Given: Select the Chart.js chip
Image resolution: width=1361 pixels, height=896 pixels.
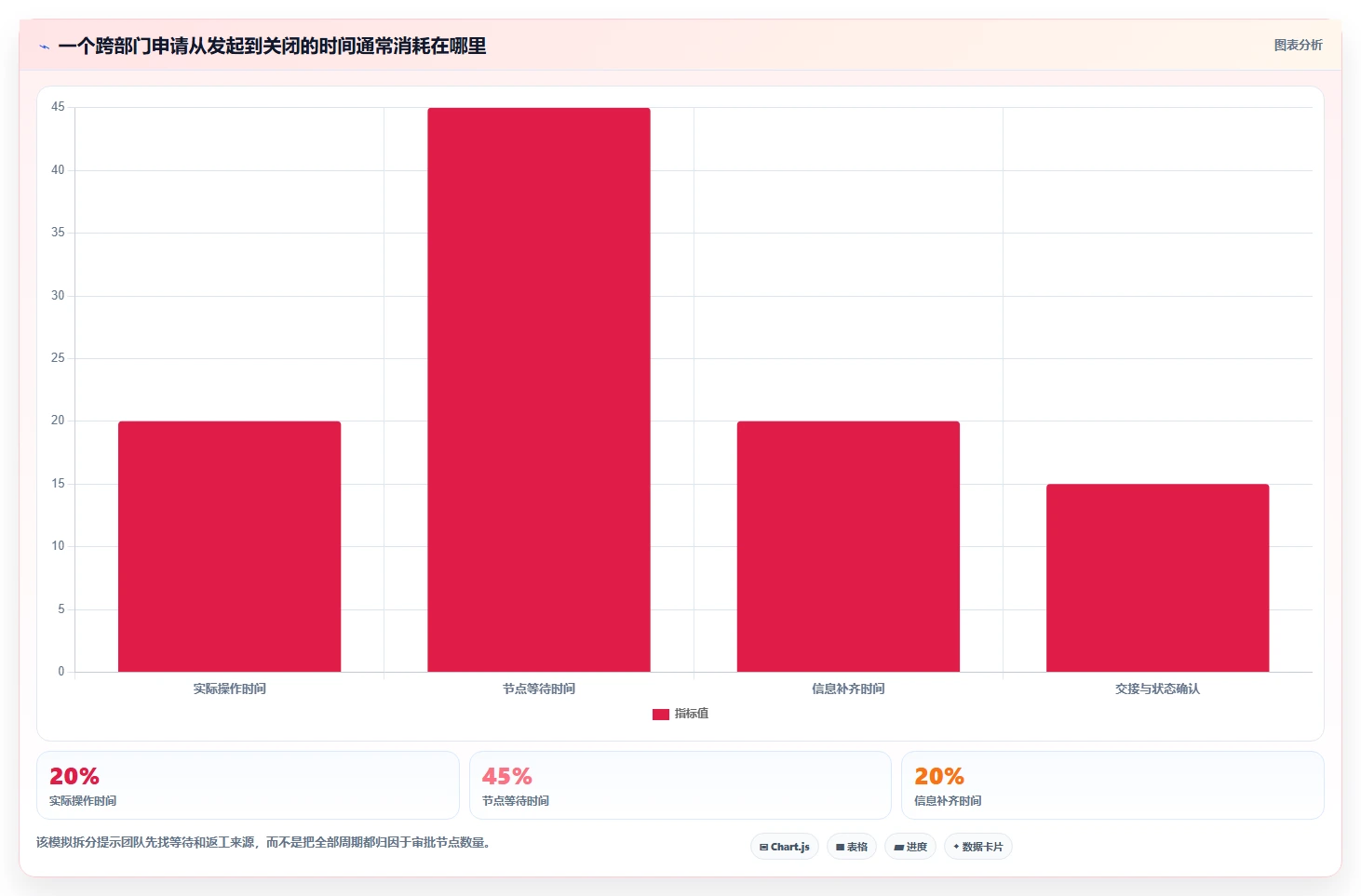Looking at the screenshot, I should pyautogui.click(x=785, y=847).
